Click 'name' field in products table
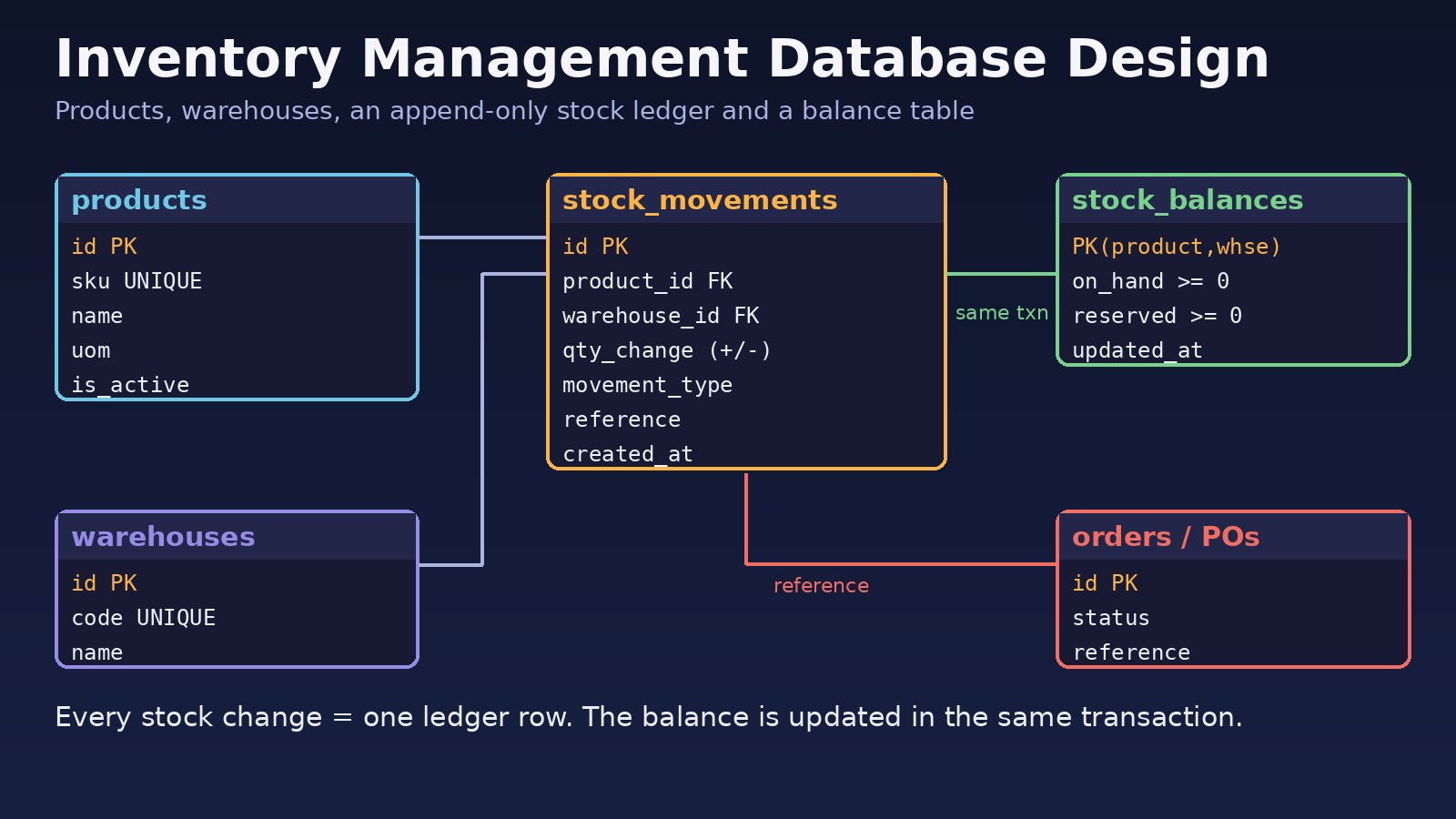 [x=97, y=316]
